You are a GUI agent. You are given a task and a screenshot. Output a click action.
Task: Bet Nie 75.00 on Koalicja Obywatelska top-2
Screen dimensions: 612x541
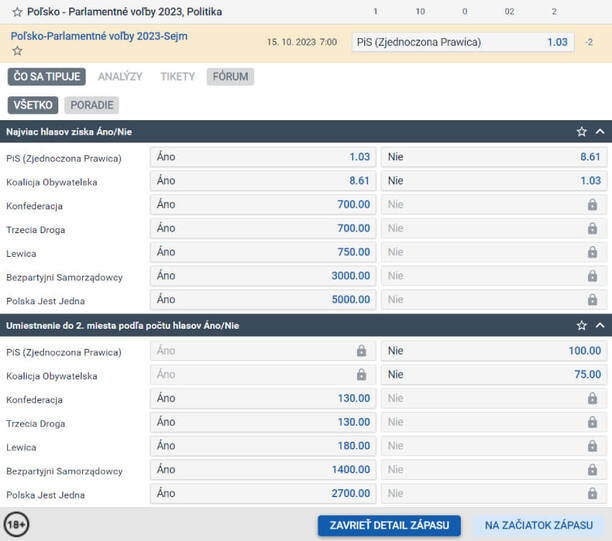(494, 374)
